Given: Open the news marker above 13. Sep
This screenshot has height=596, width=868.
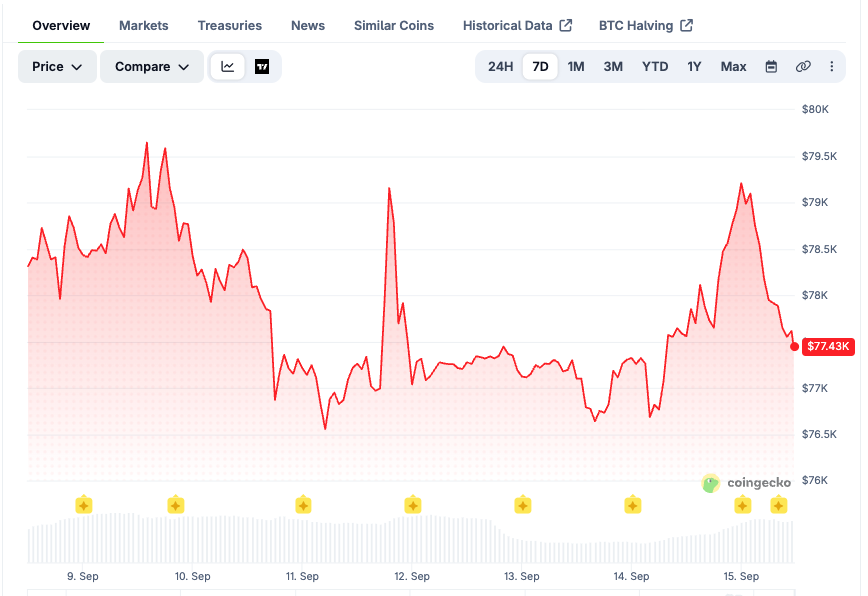Looking at the screenshot, I should 523,505.
